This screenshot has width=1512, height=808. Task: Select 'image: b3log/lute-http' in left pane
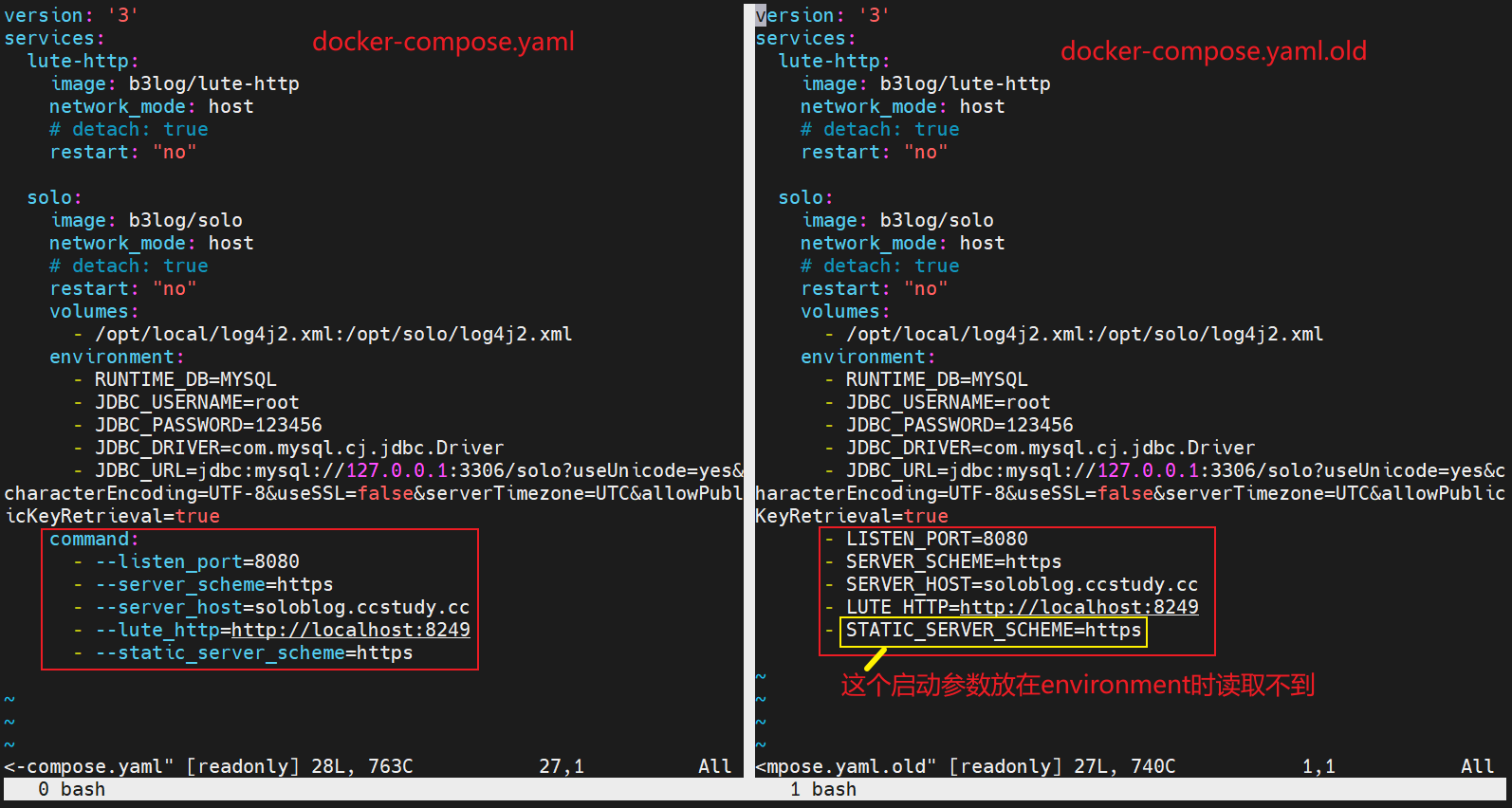coord(175,83)
